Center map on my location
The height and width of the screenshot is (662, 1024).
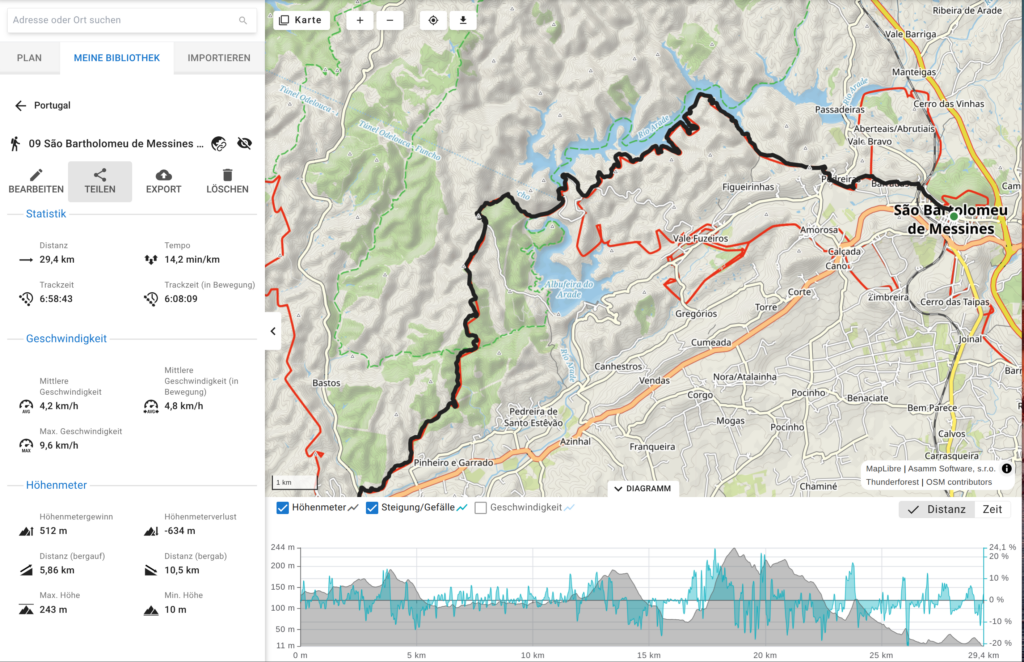tap(433, 20)
